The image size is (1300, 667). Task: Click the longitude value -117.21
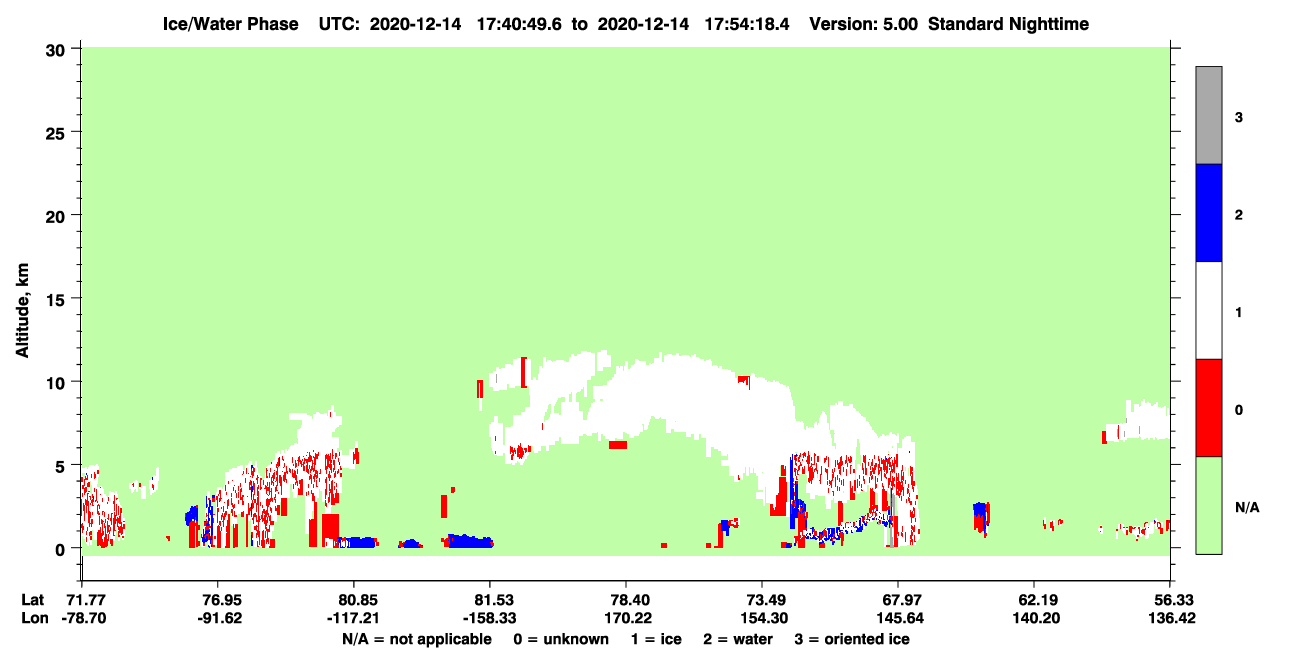(x=354, y=618)
